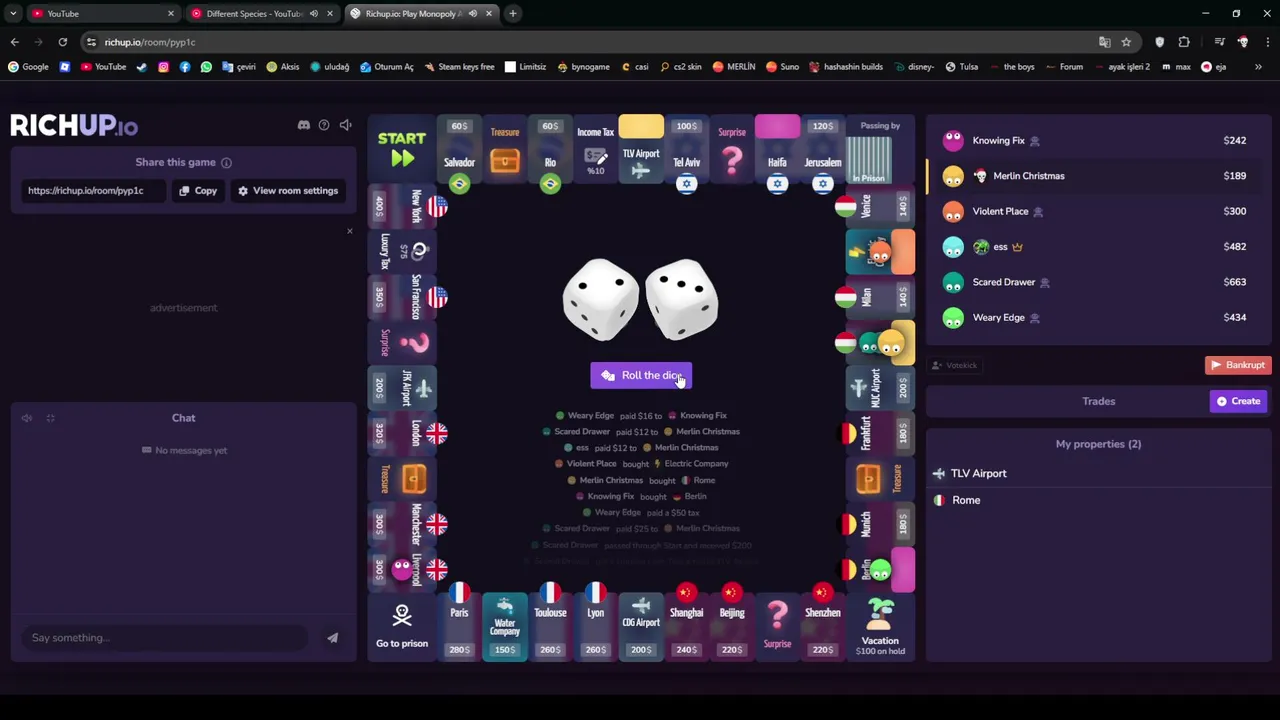Click the Surprise tile on bottom row

click(x=777, y=627)
